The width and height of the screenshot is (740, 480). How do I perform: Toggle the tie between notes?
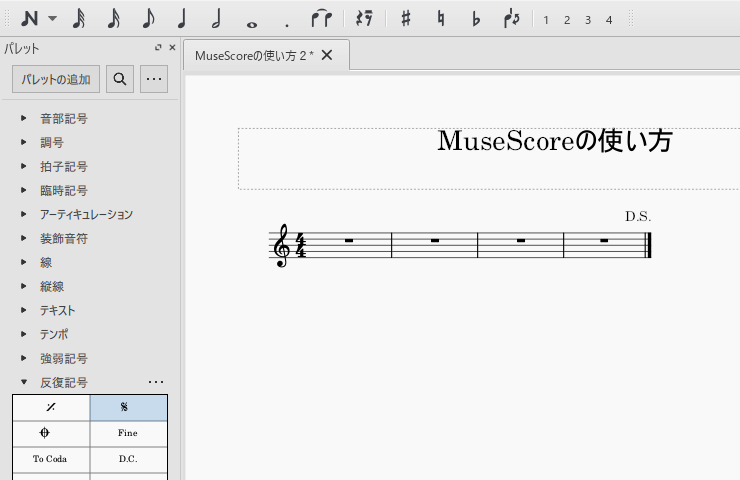pos(321,19)
